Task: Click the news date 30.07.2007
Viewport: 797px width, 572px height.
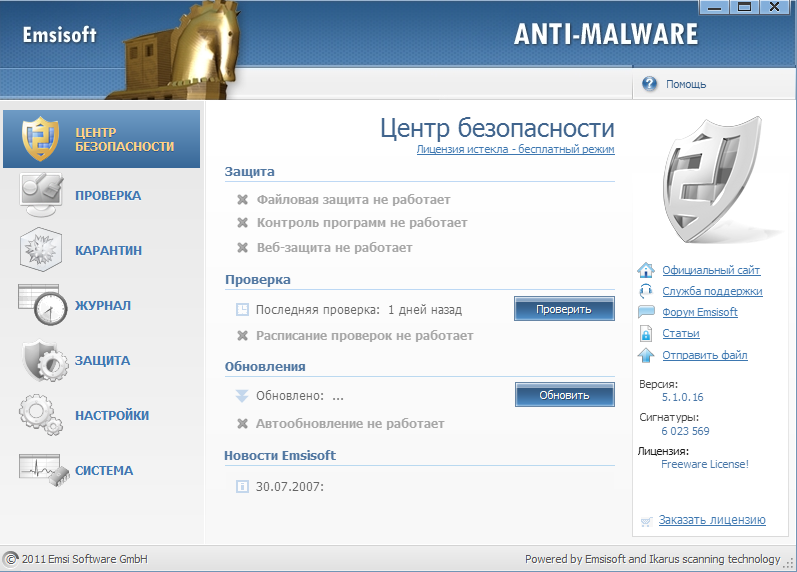Action: [290, 487]
